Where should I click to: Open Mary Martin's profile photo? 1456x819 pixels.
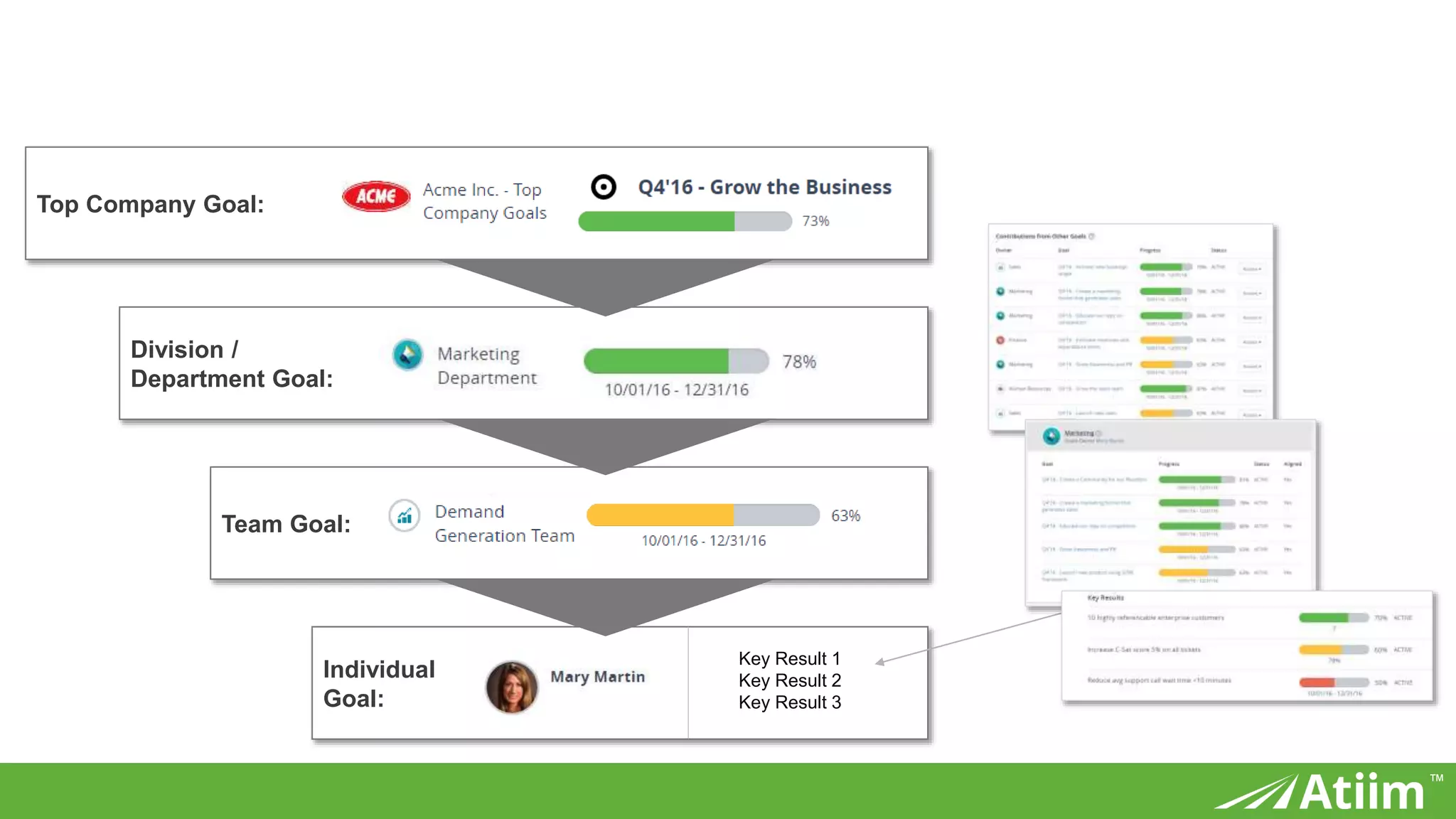pos(512,687)
